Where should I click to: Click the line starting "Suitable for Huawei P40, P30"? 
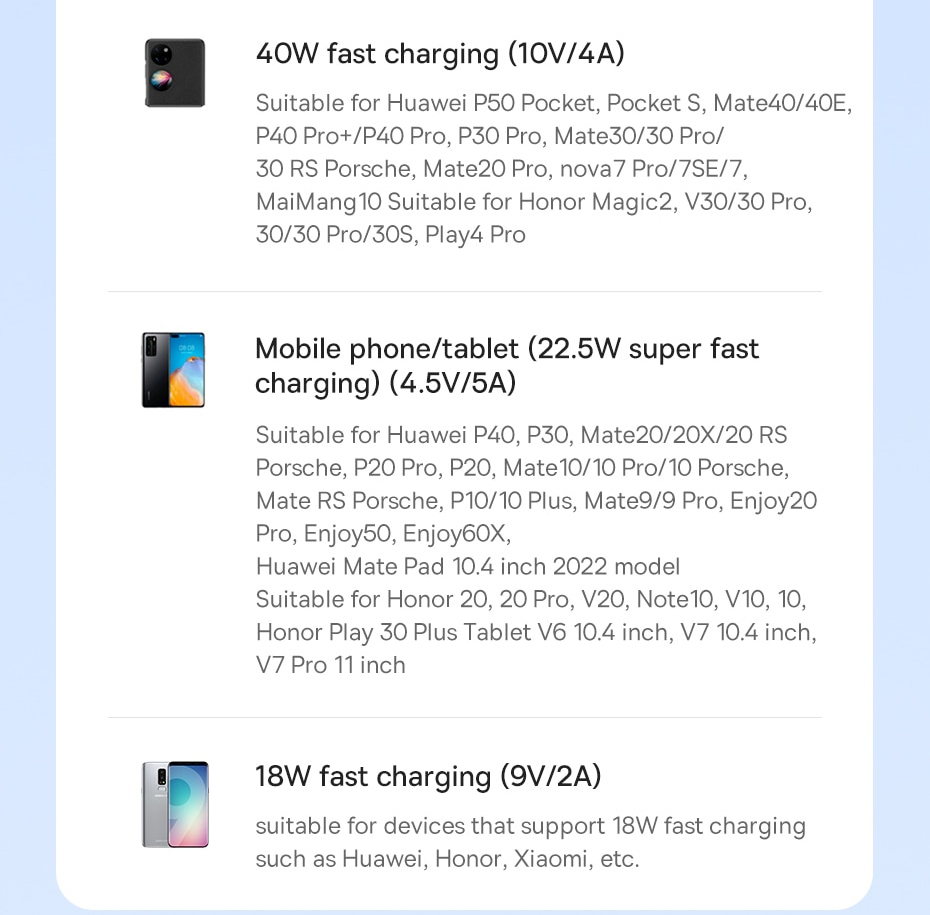point(521,435)
